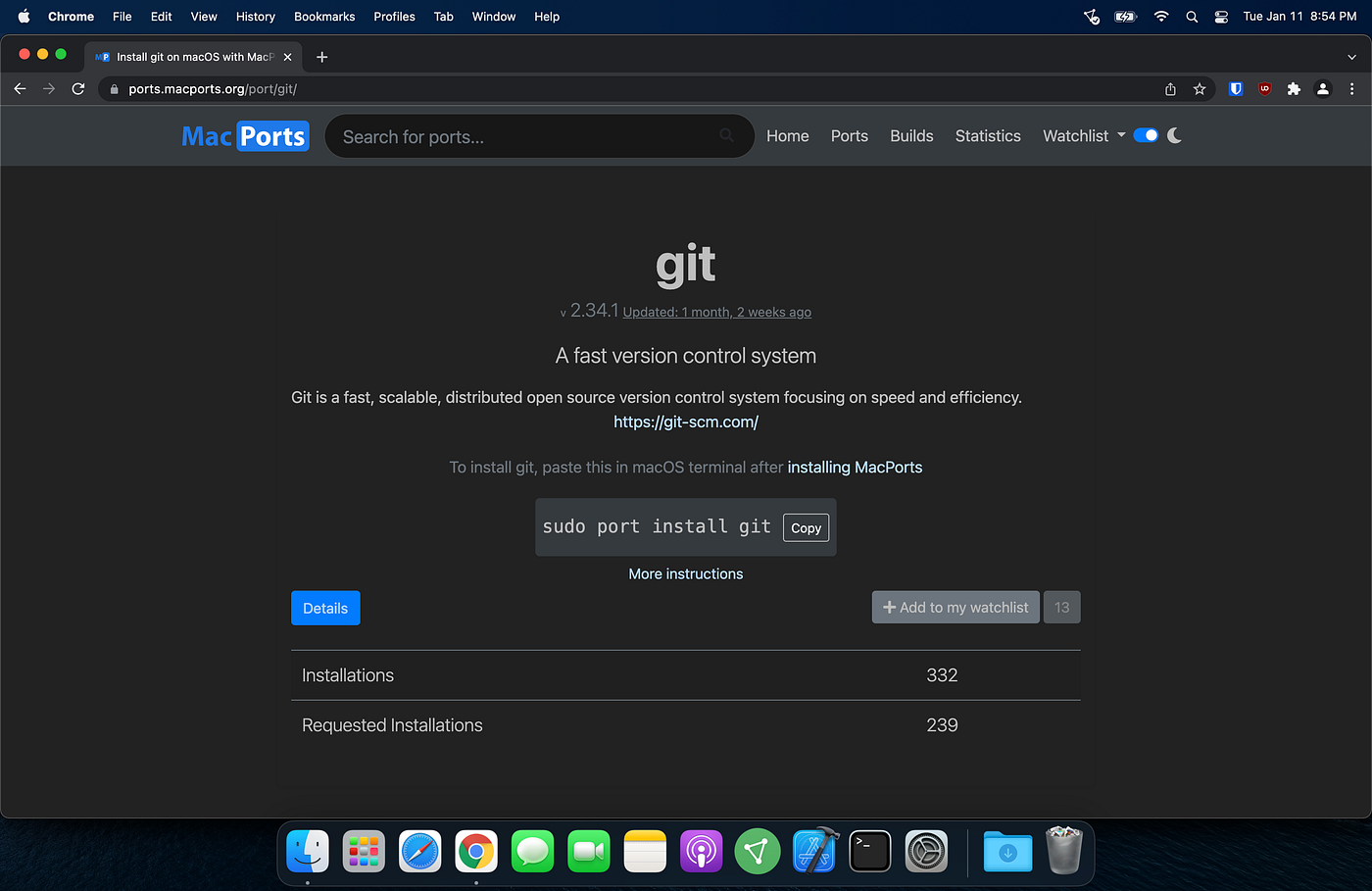Click the lock site info icon
The height and width of the screenshot is (891, 1372).
click(114, 89)
